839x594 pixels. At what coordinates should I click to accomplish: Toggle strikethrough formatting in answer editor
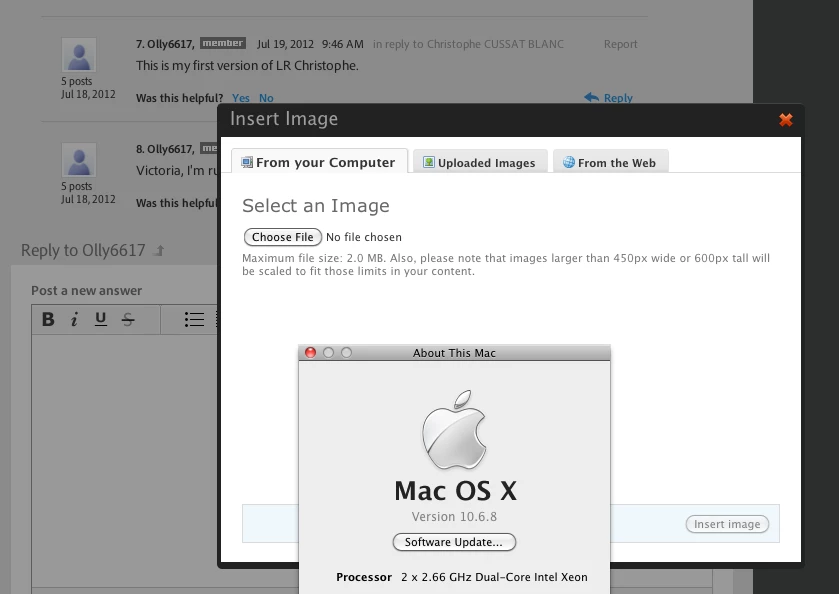point(128,319)
